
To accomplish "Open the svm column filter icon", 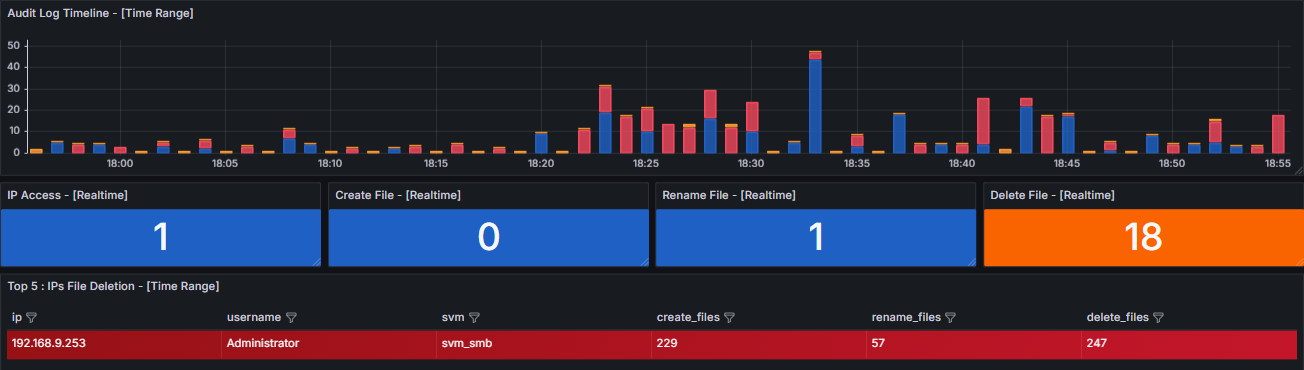I will click(475, 317).
